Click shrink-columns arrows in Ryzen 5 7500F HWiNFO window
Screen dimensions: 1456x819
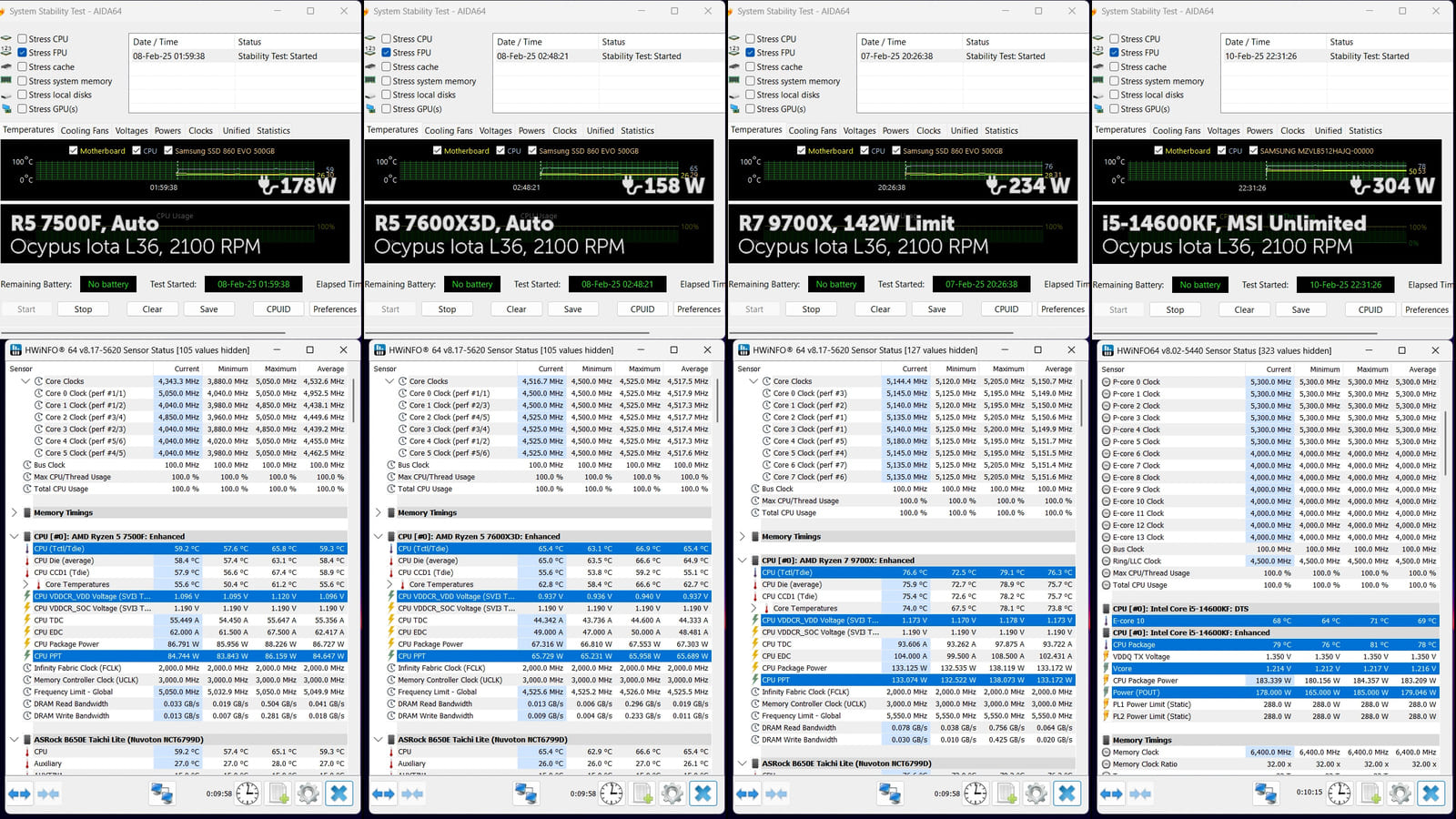point(48,794)
